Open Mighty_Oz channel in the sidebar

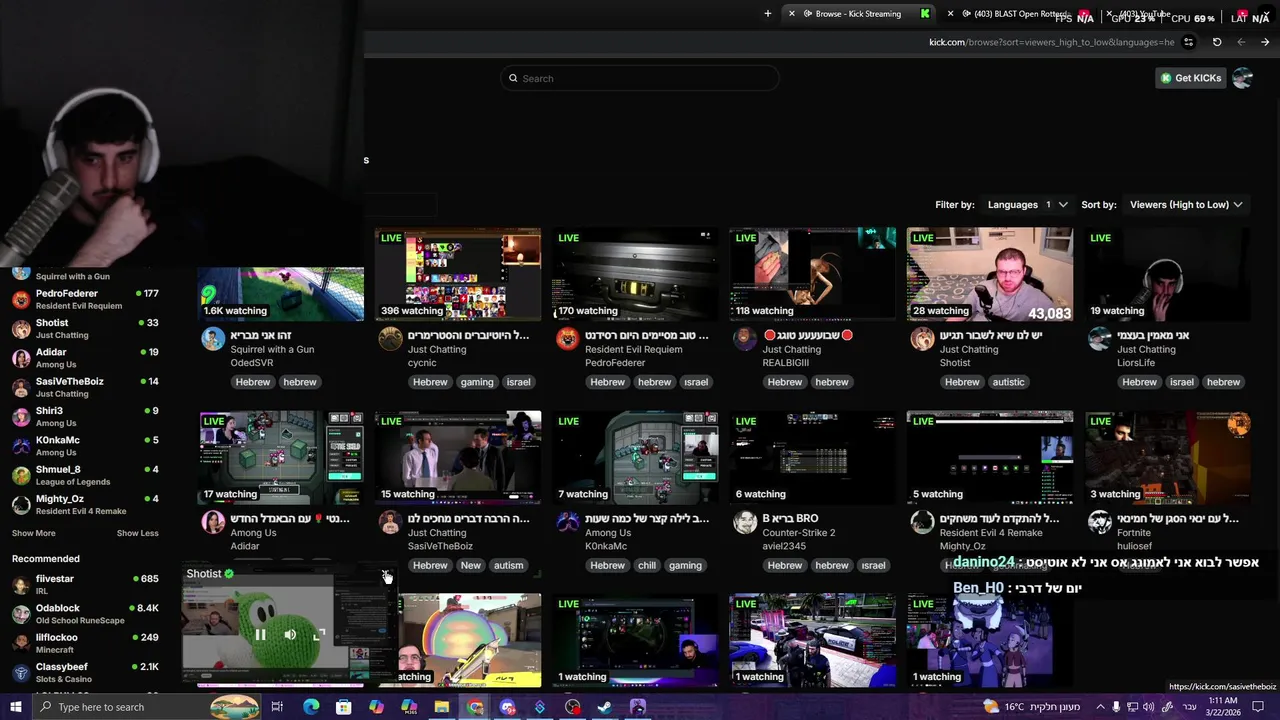pos(85,504)
